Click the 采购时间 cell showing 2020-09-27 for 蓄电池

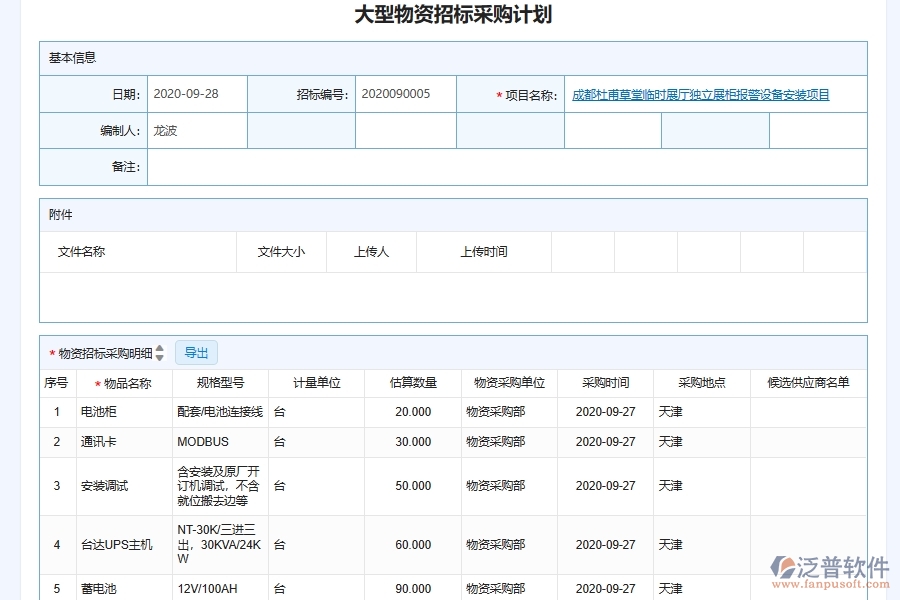tap(607, 588)
